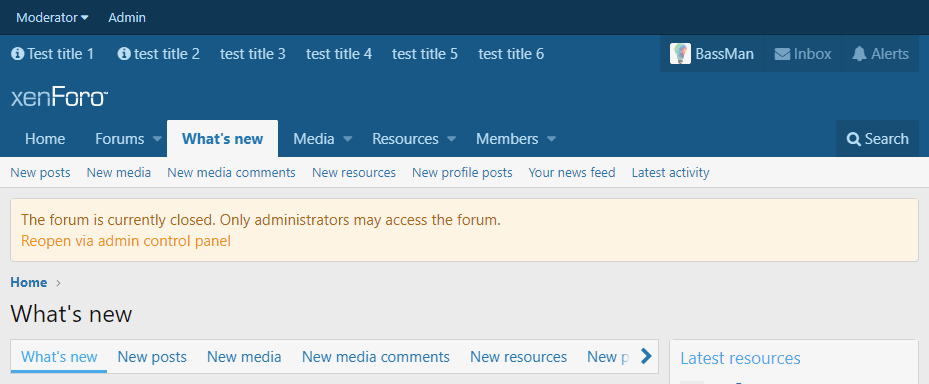Viewport: 929px width, 384px height.
Task: Click the BassMan avatar image
Action: [x=680, y=54]
